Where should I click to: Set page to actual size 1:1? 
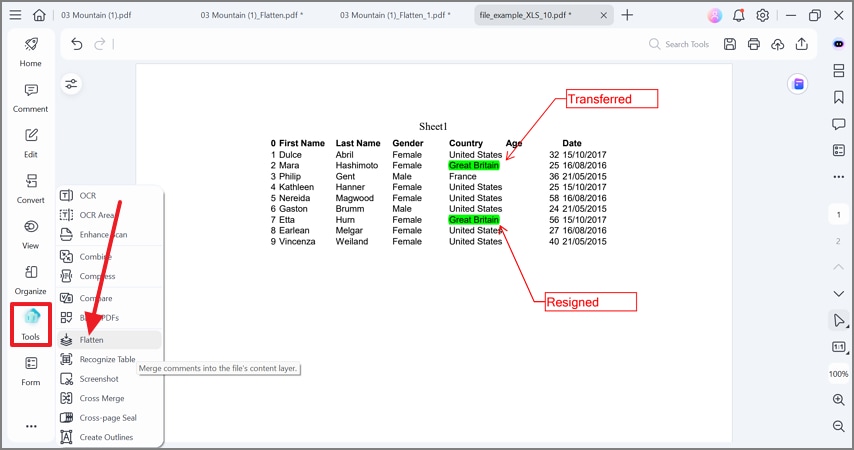pyautogui.click(x=839, y=347)
